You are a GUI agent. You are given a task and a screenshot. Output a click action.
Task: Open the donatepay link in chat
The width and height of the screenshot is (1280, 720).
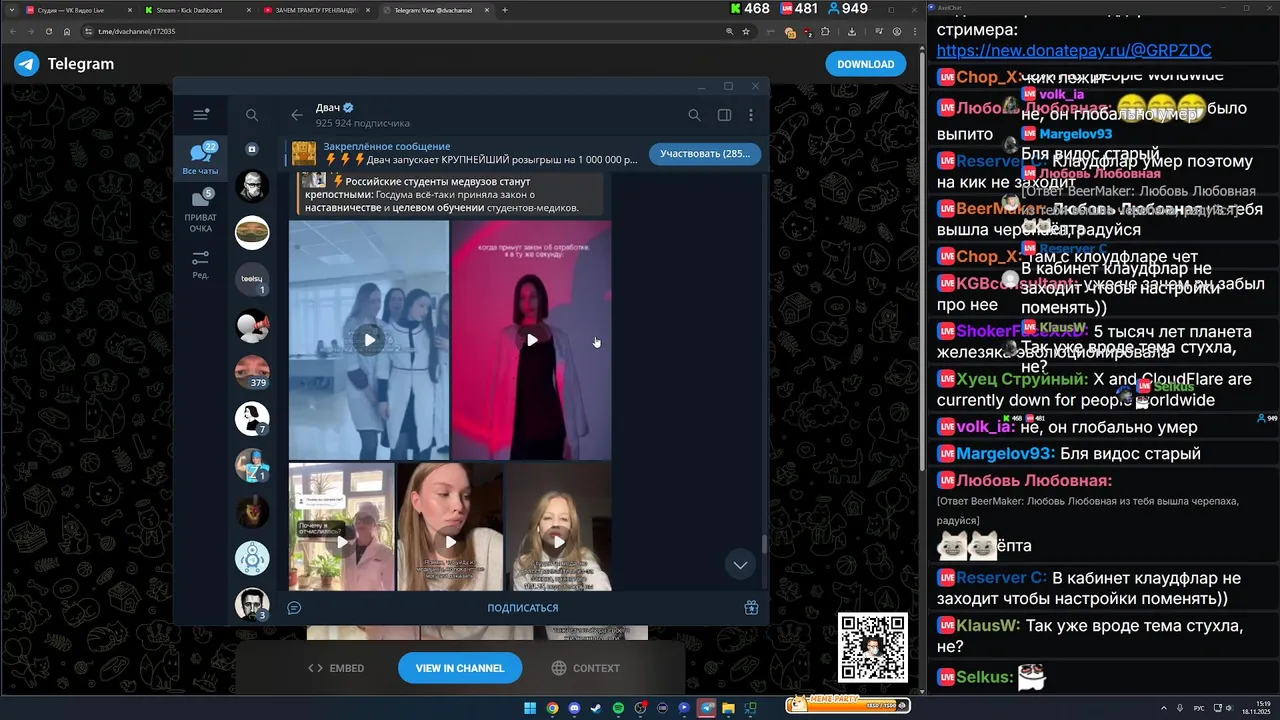coord(1074,50)
